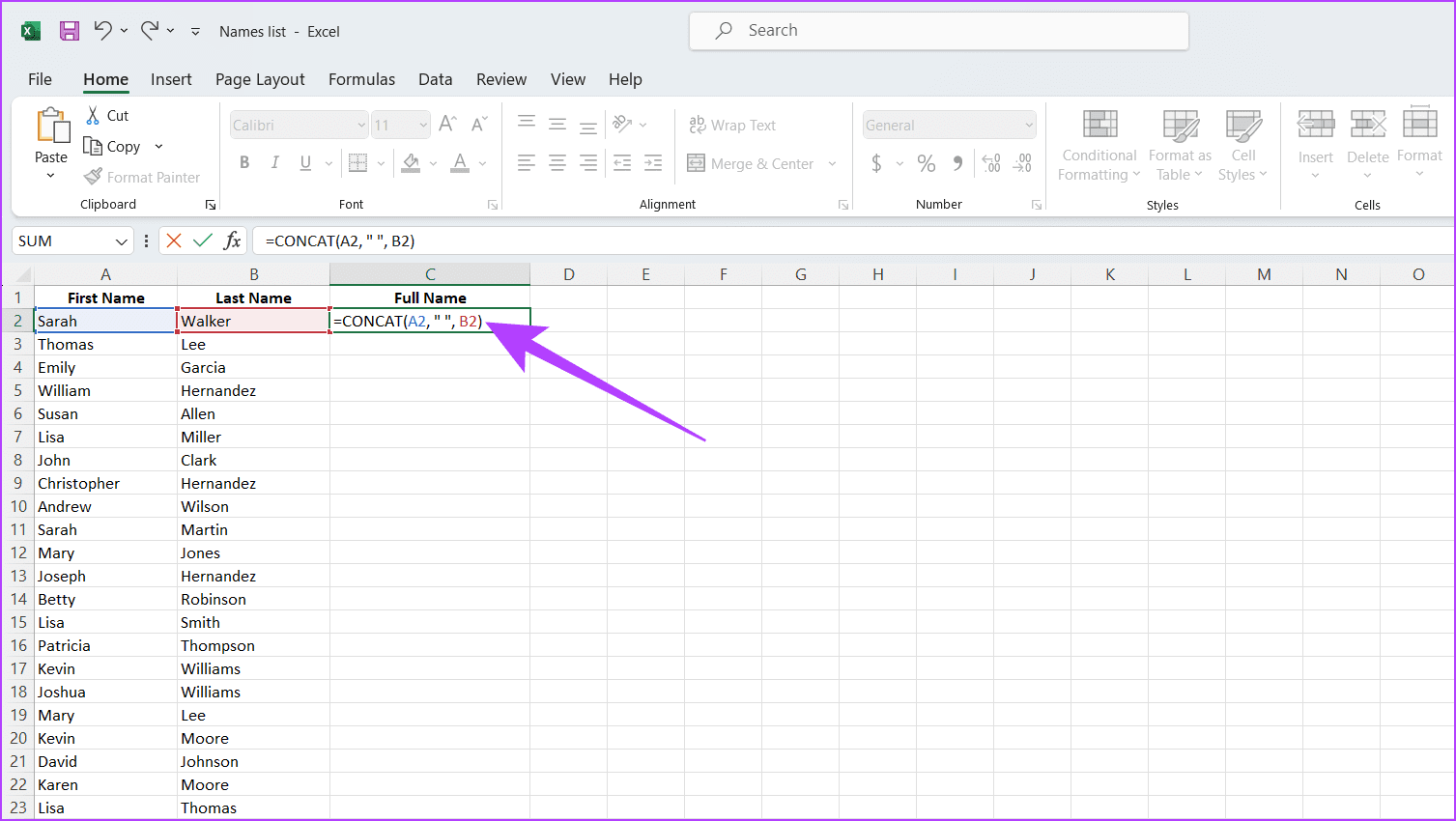
Task: Click Decrease Decimal icon
Action: (x=1022, y=163)
